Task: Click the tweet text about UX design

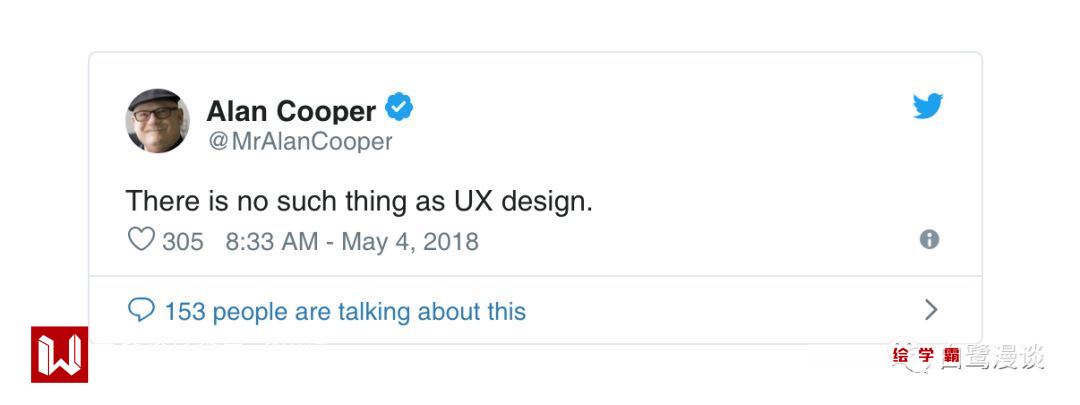Action: click(359, 201)
